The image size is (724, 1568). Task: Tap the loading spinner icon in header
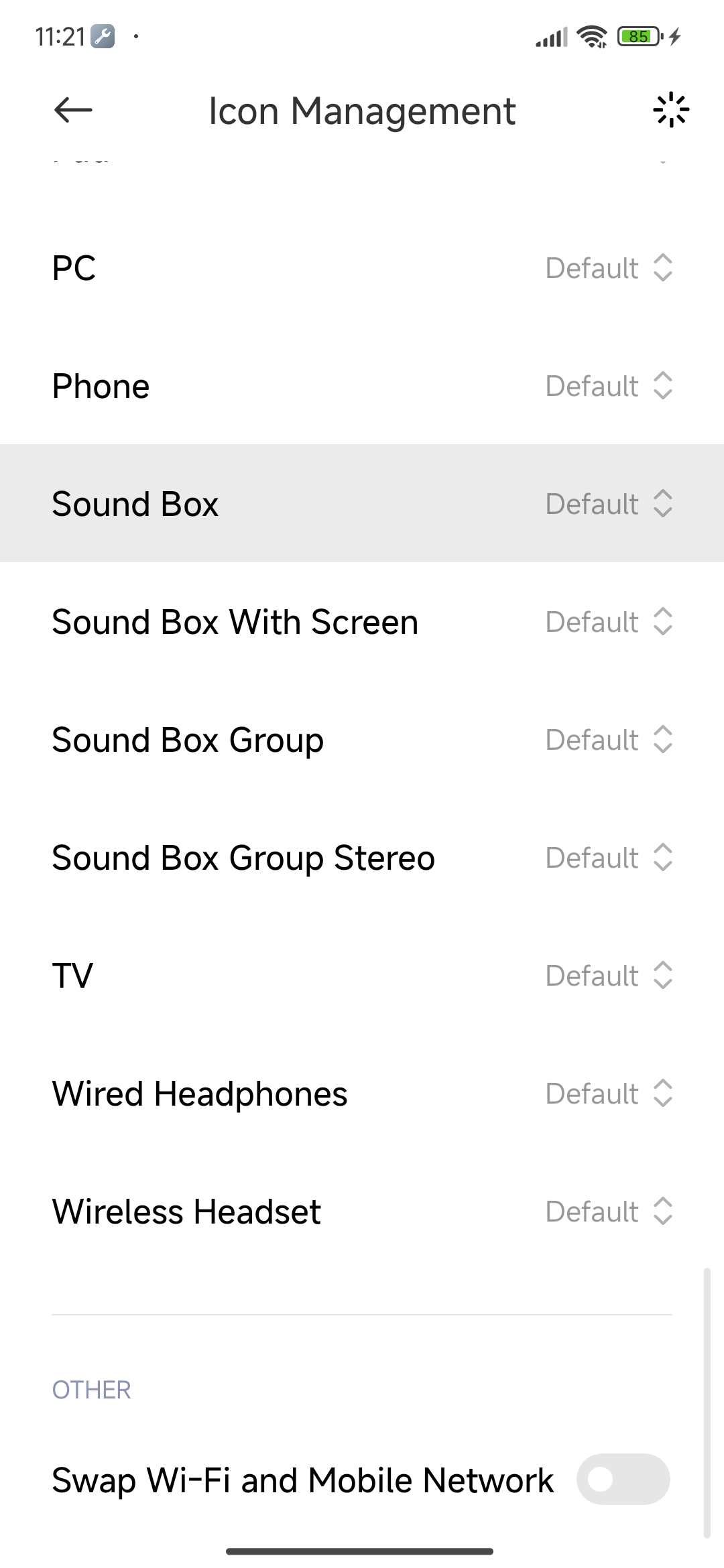coord(671,110)
